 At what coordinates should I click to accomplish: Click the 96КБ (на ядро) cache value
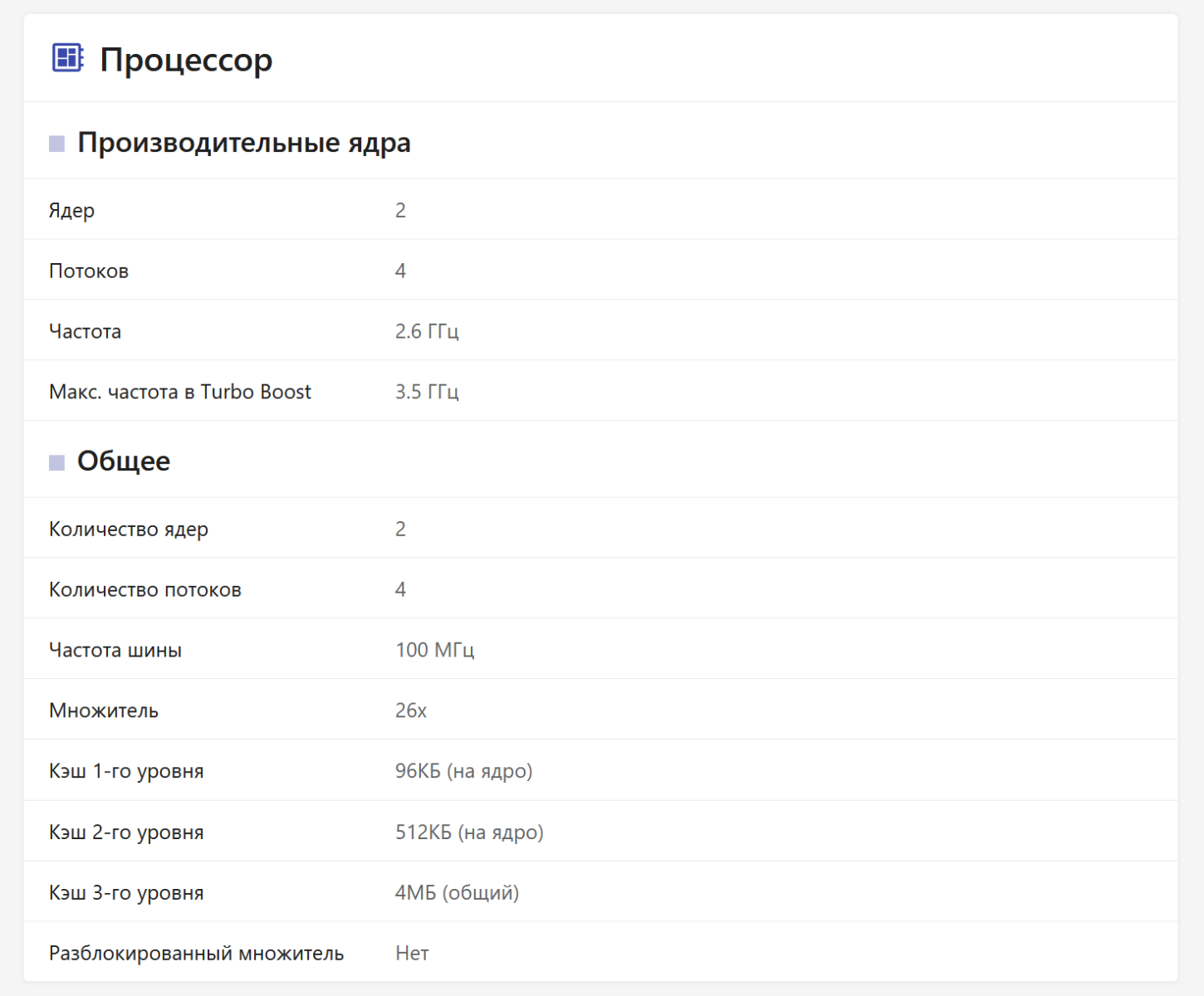463,771
